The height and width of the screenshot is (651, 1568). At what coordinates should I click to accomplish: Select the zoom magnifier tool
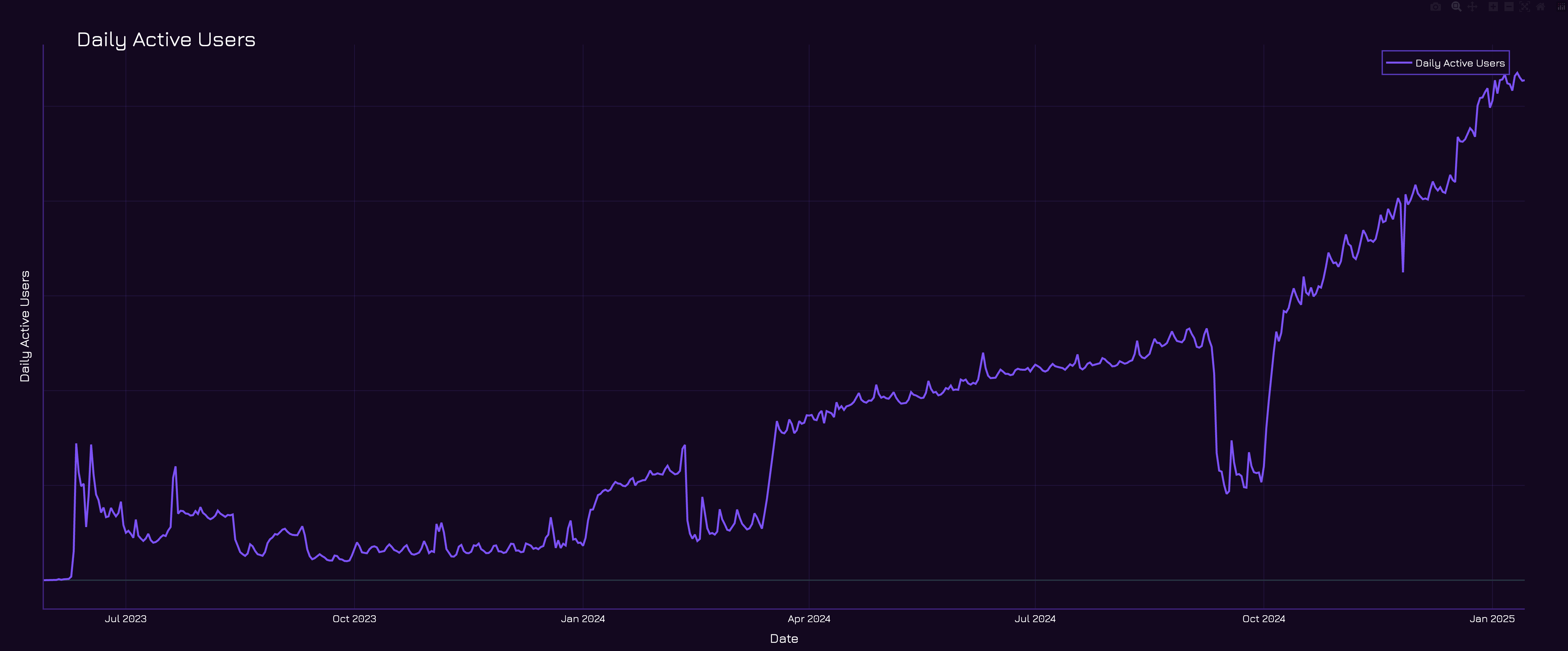[1456, 7]
